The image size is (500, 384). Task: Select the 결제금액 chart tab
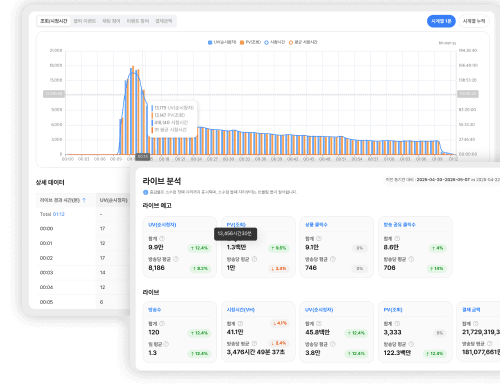pyautogui.click(x=164, y=21)
